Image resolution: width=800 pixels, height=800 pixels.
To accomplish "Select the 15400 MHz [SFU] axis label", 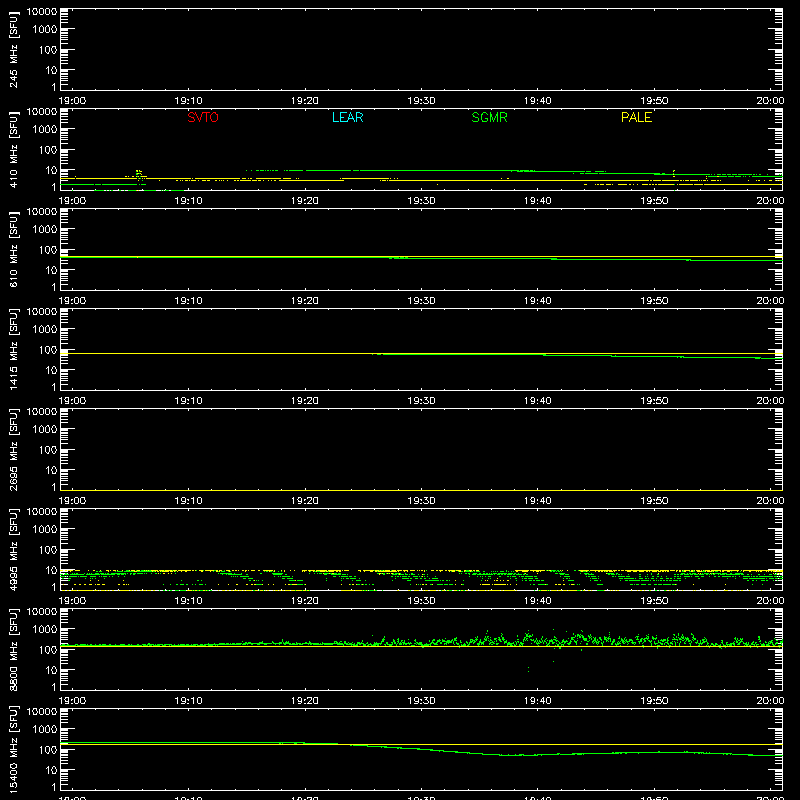I will [x=14, y=749].
